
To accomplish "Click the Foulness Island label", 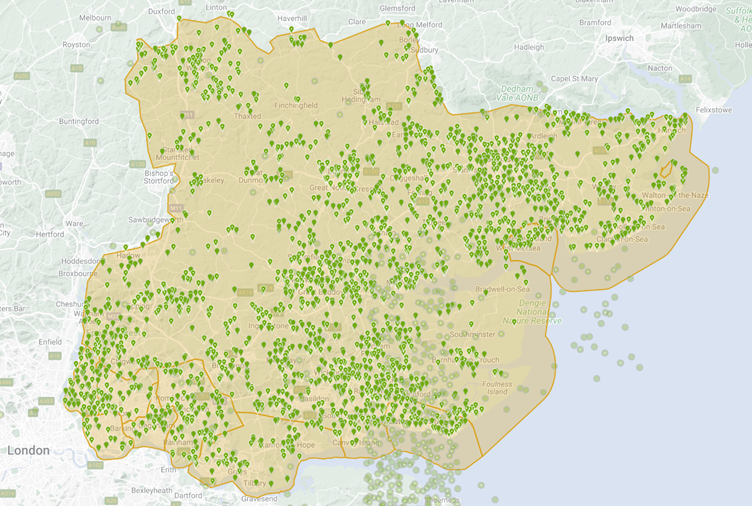I will pyautogui.click(x=497, y=388).
